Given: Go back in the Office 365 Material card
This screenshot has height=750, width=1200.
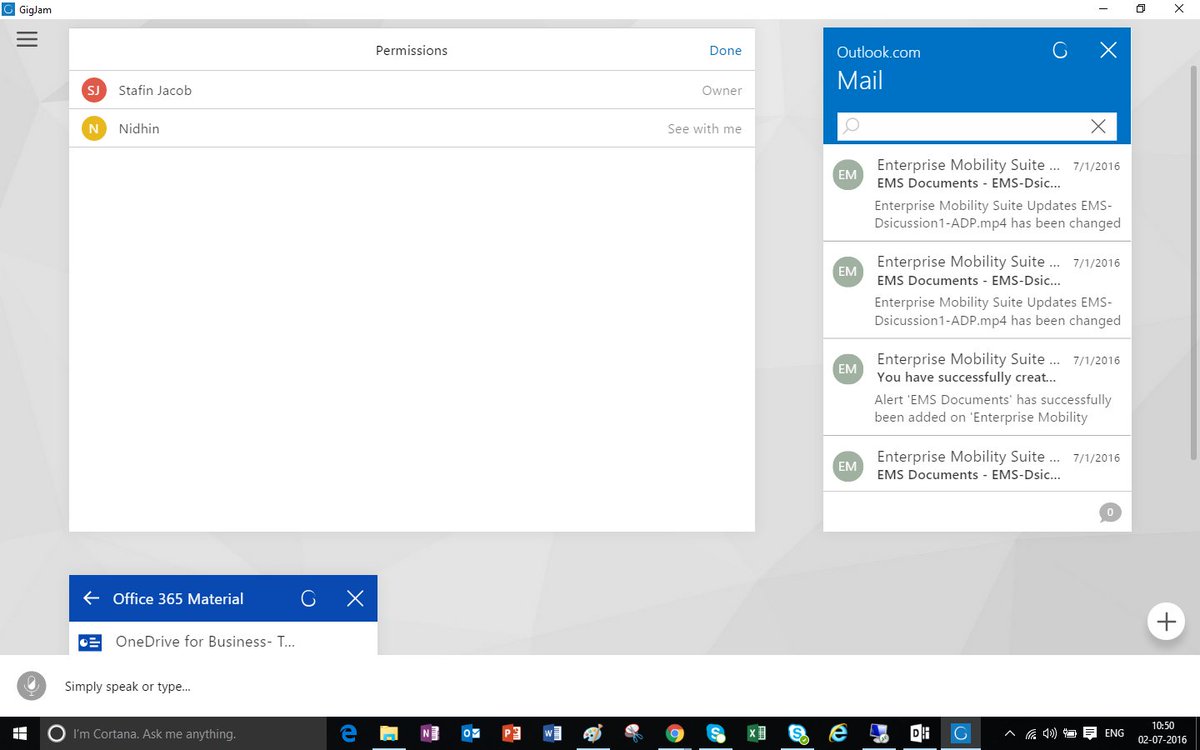Looking at the screenshot, I should click(x=91, y=598).
